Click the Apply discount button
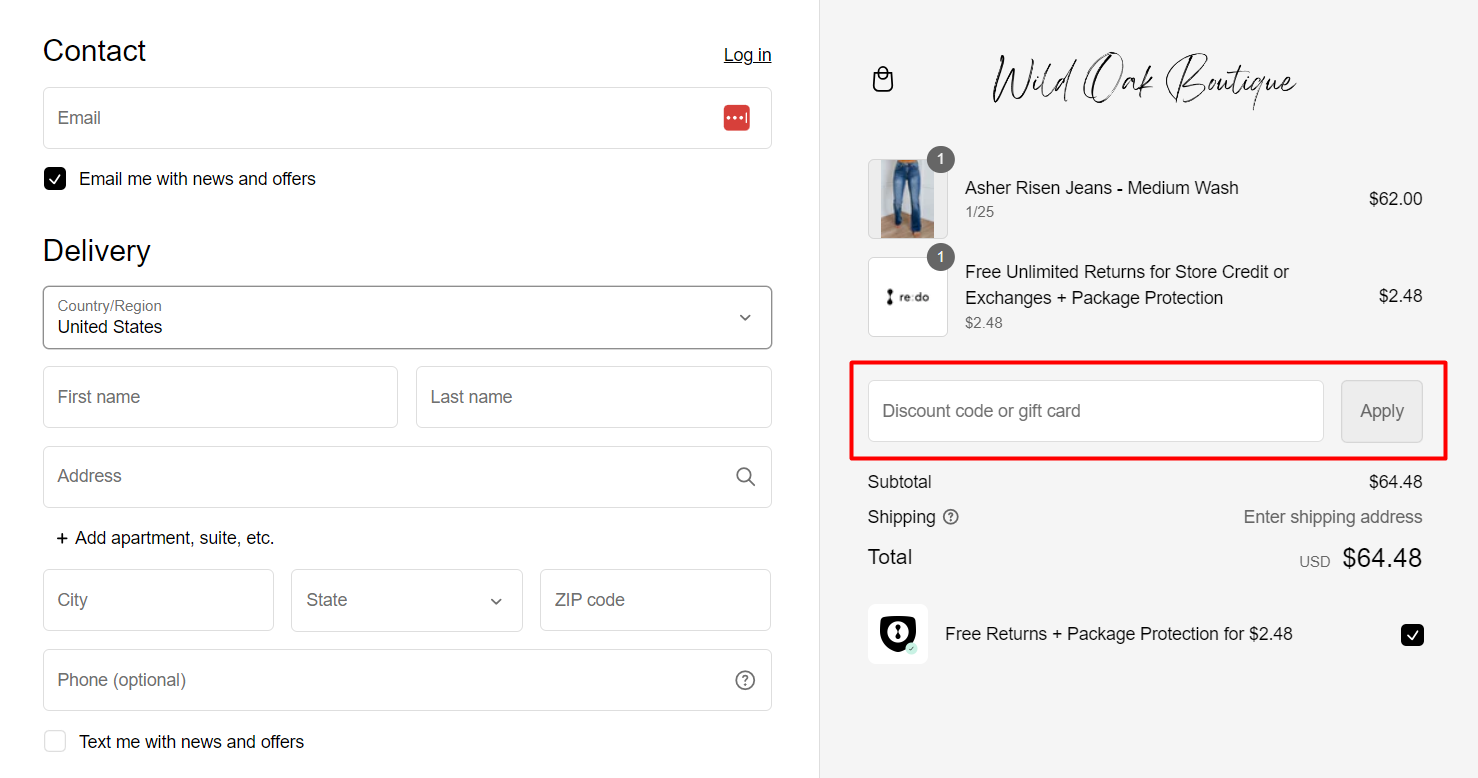 tap(1382, 411)
